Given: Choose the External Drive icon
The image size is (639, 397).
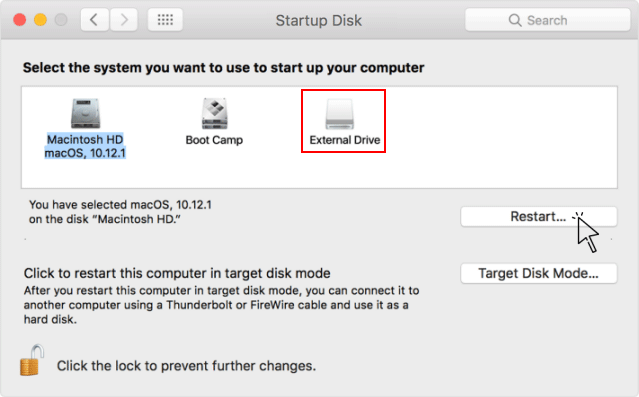Looking at the screenshot, I should click(x=339, y=114).
